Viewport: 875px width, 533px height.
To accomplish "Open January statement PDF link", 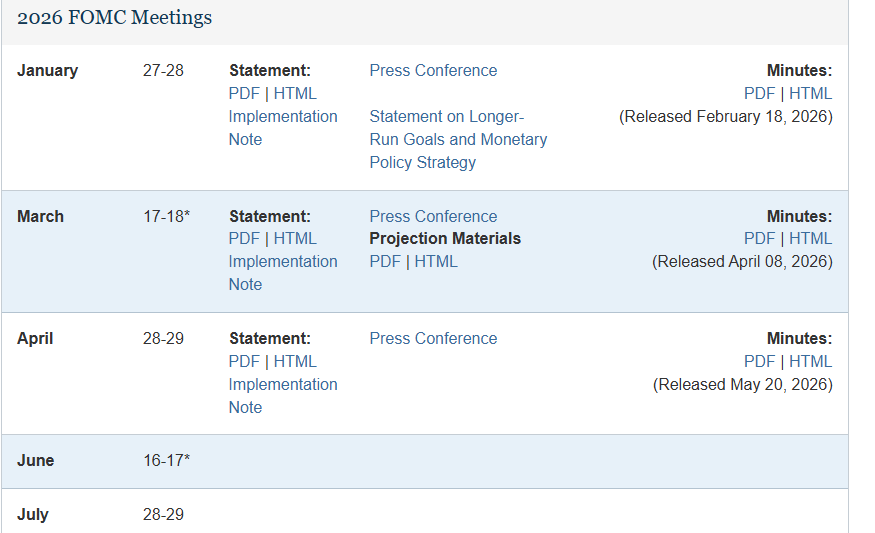I will (244, 93).
